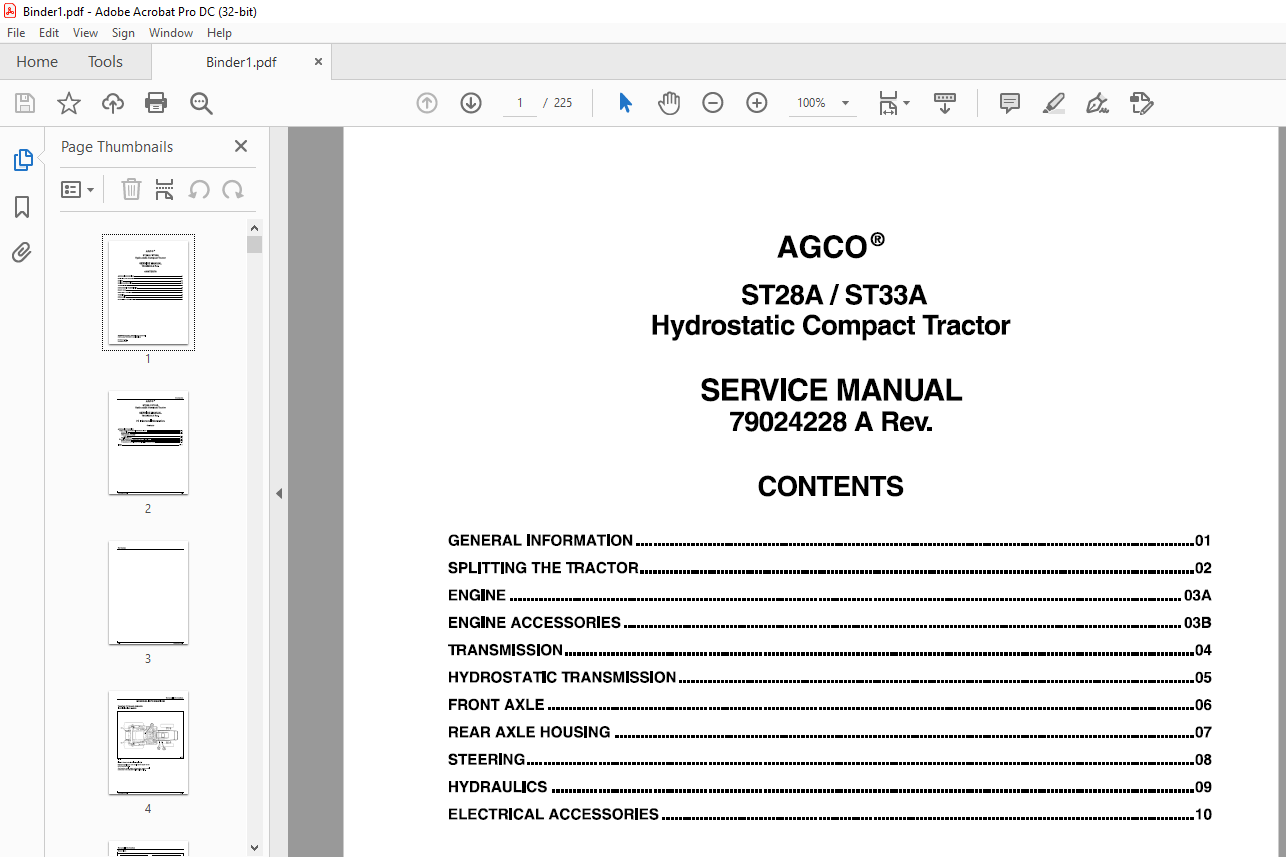Open the Help menu
Viewport: 1286px width, 857px height.
click(x=219, y=33)
